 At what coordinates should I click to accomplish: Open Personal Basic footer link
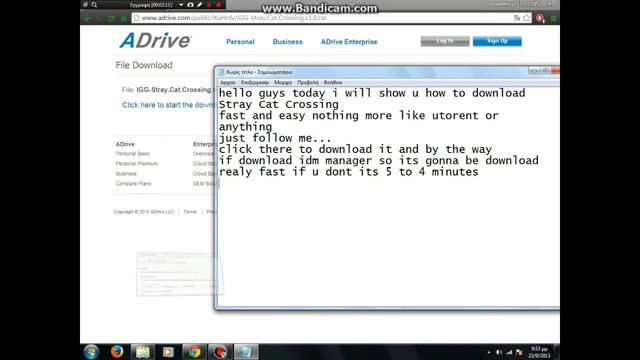pyautogui.click(x=133, y=154)
